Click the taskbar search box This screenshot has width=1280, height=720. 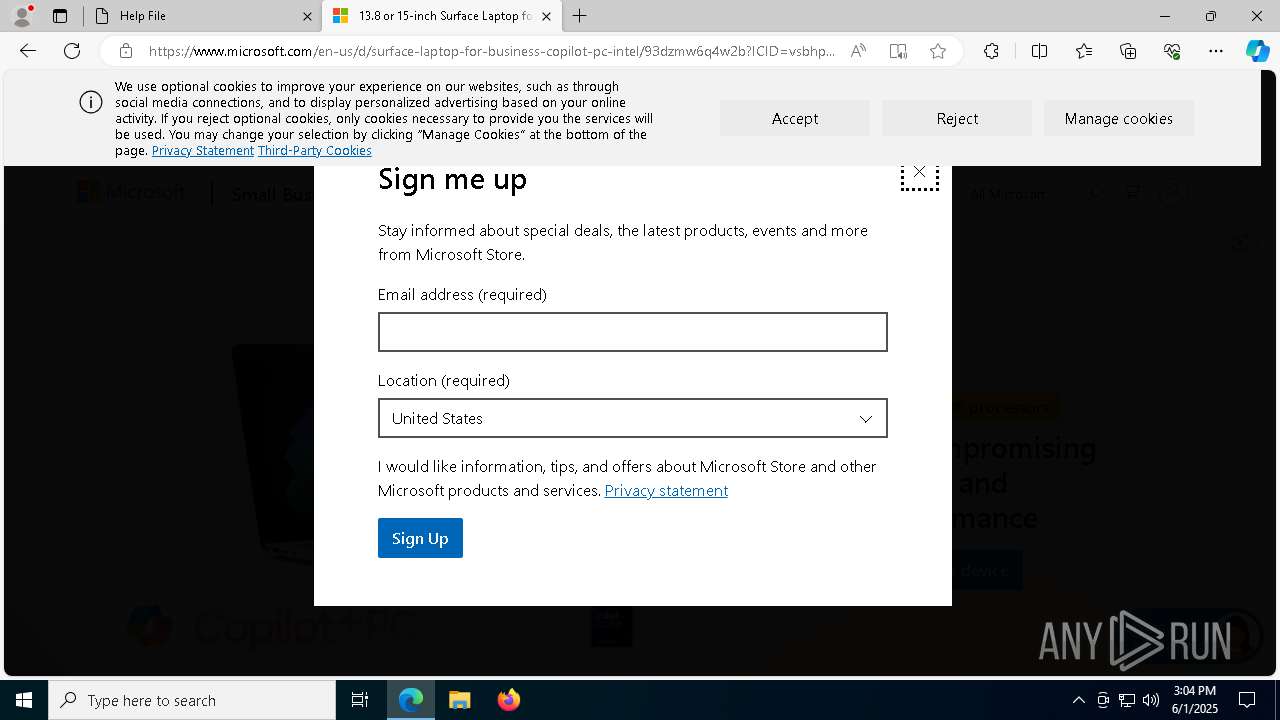[x=192, y=700]
